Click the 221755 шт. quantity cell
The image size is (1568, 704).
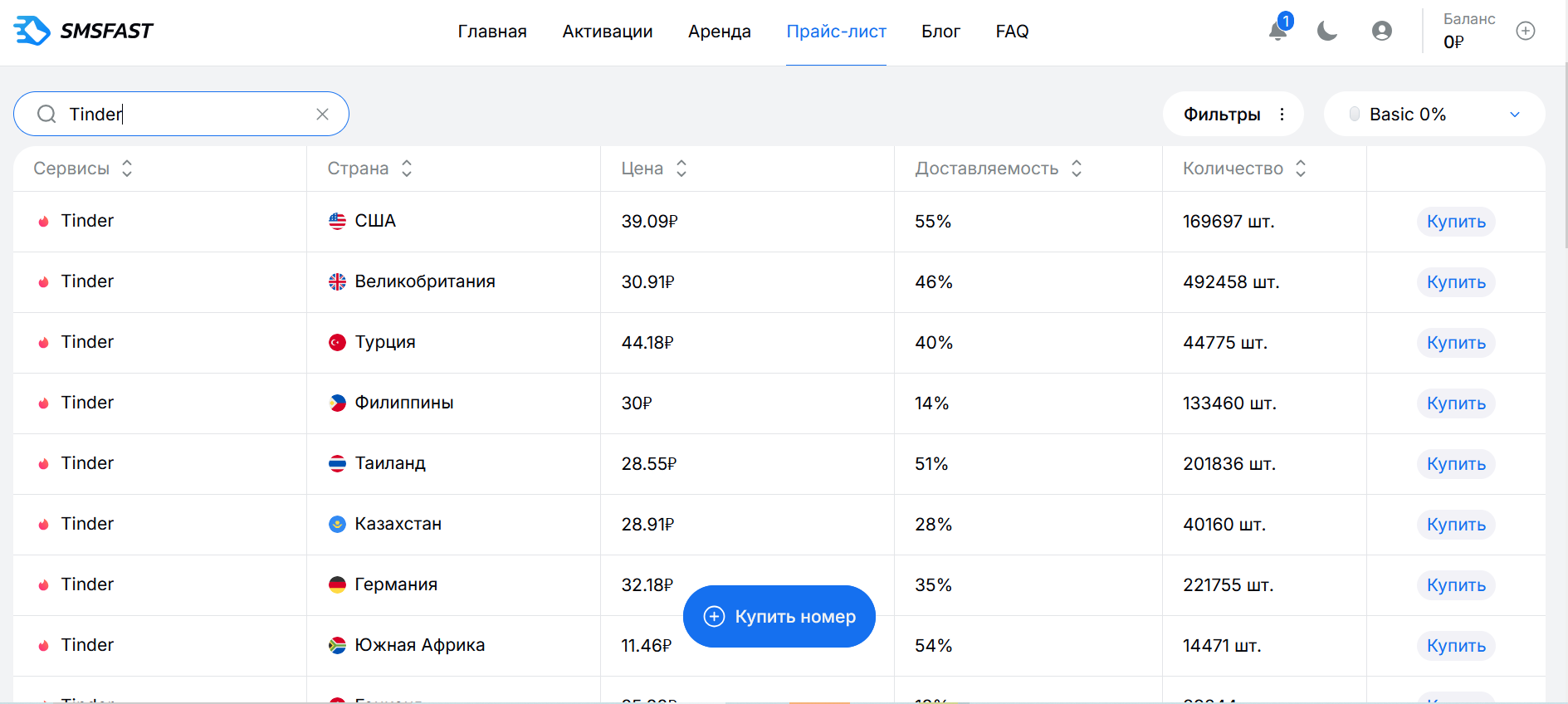pyautogui.click(x=1229, y=585)
